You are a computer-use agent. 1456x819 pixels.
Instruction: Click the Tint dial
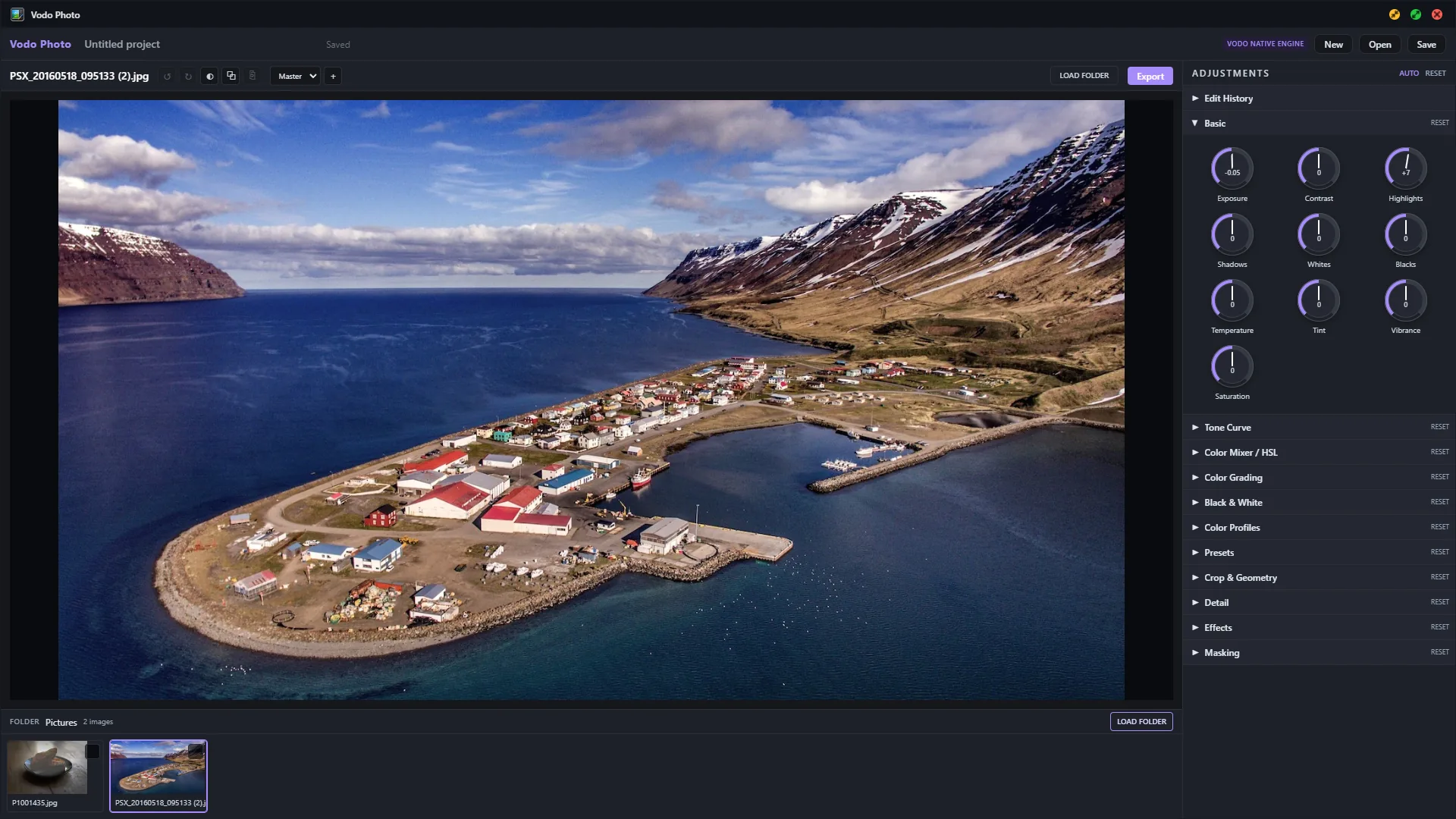click(x=1319, y=300)
